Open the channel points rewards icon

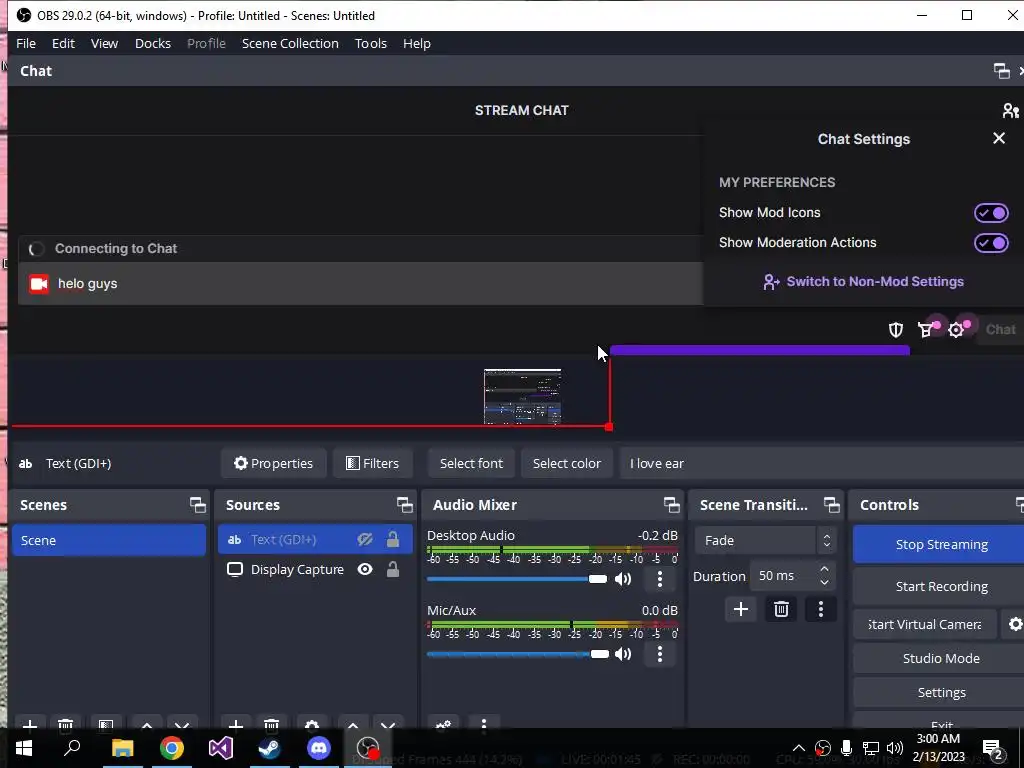click(x=925, y=330)
